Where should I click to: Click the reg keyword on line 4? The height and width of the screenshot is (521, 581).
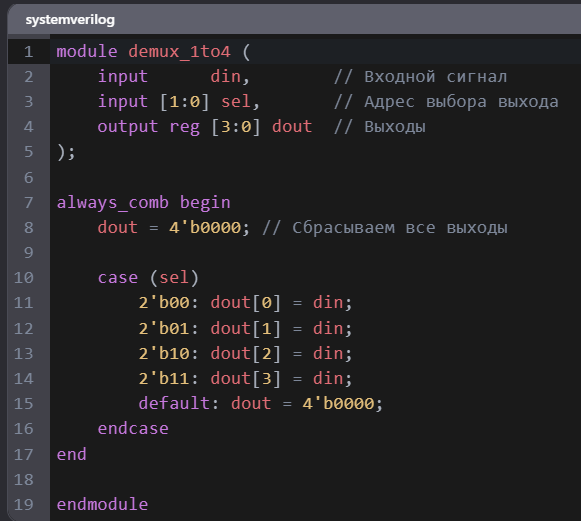coord(185,127)
